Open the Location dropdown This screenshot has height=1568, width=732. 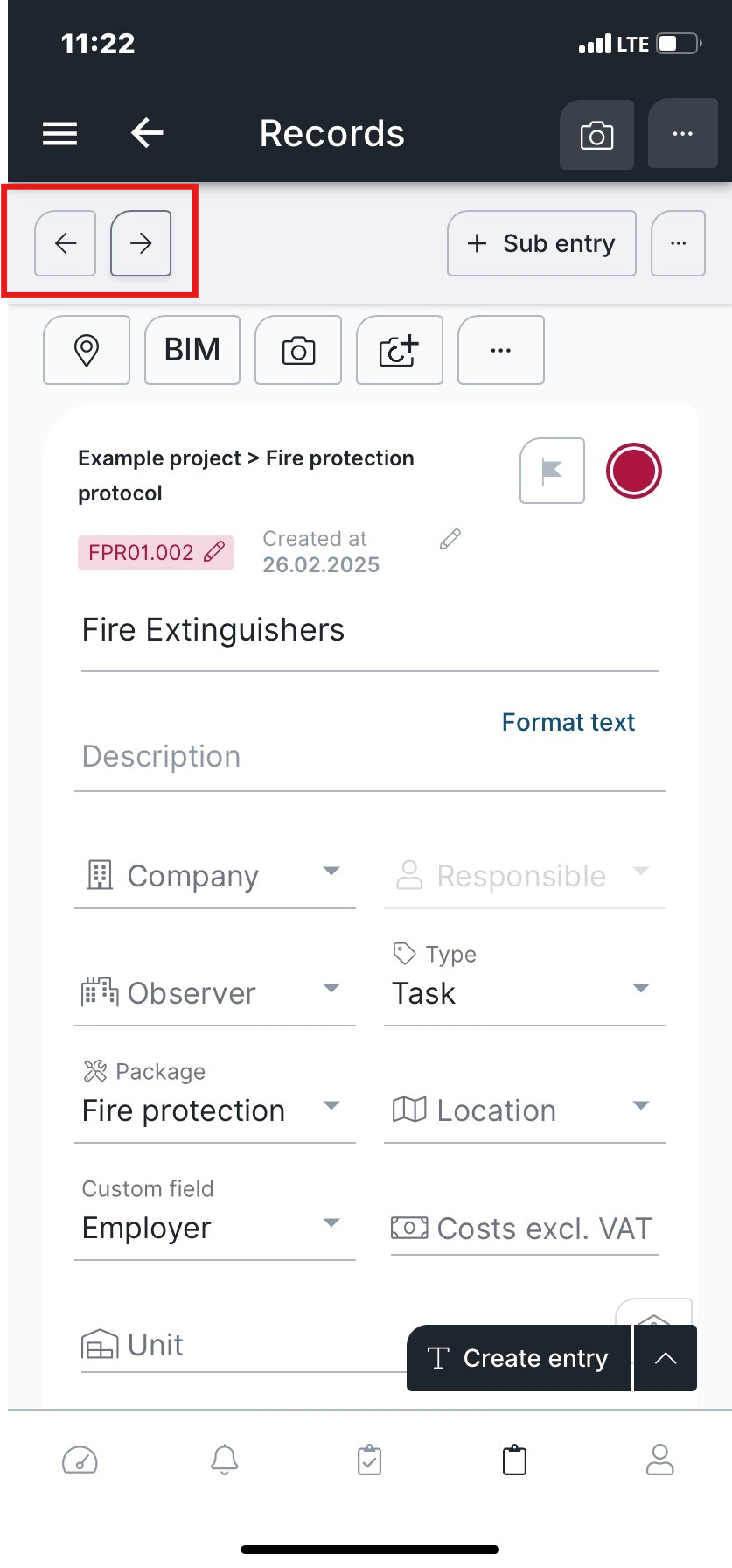525,1110
